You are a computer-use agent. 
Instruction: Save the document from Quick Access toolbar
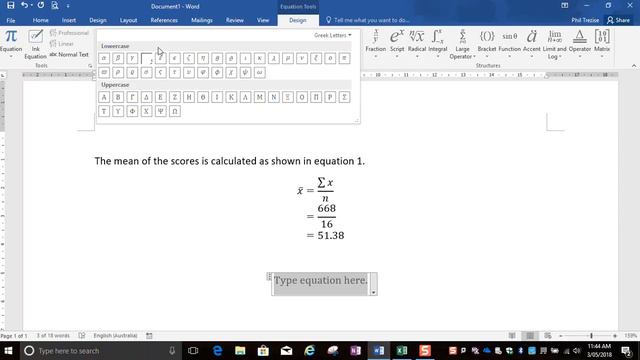click(11, 6)
